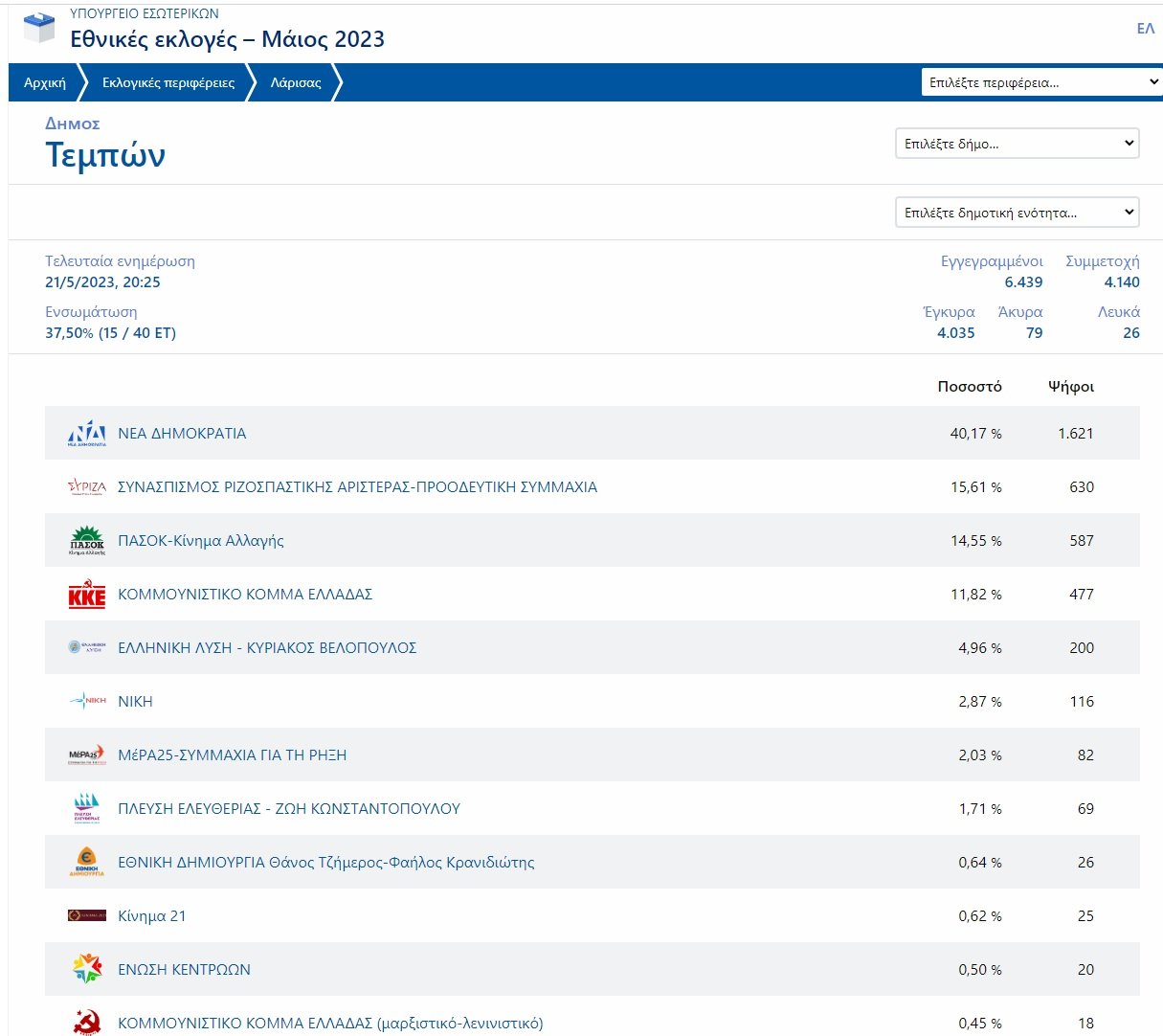The width and height of the screenshot is (1163, 1036).
Task: Click the ΣΥΡΙΖΑ party logo
Action: (87, 487)
